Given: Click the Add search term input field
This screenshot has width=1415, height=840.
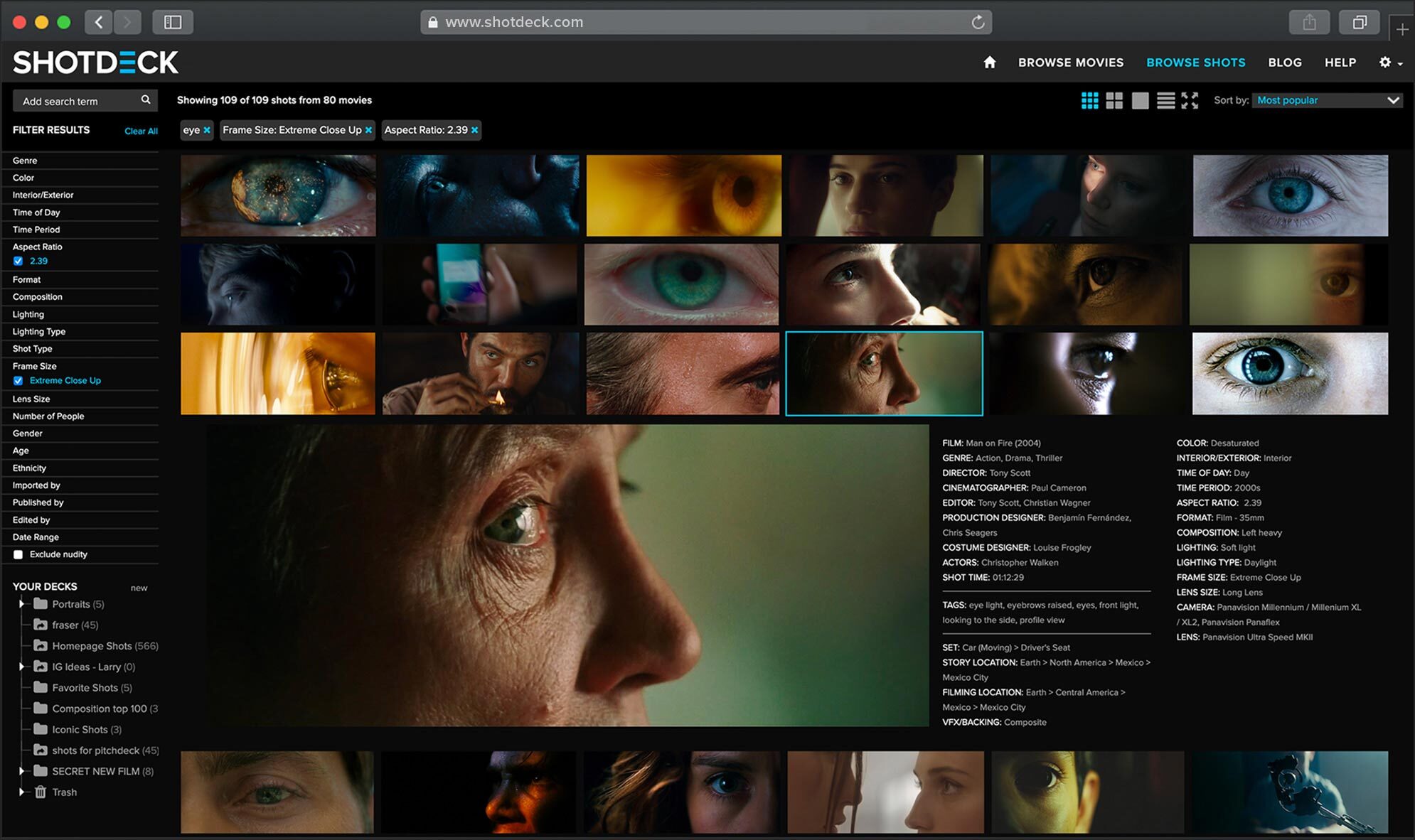Looking at the screenshot, I should click(x=75, y=100).
